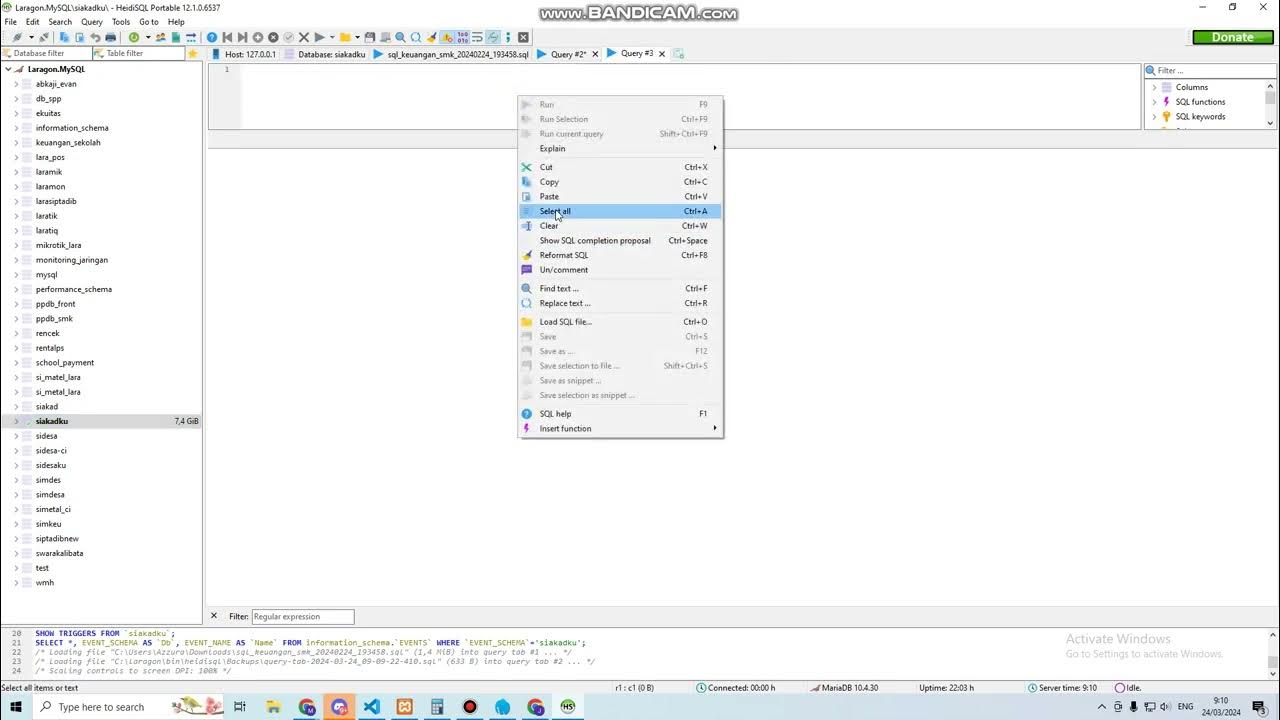Click the Print toolbar icon

coord(110,37)
